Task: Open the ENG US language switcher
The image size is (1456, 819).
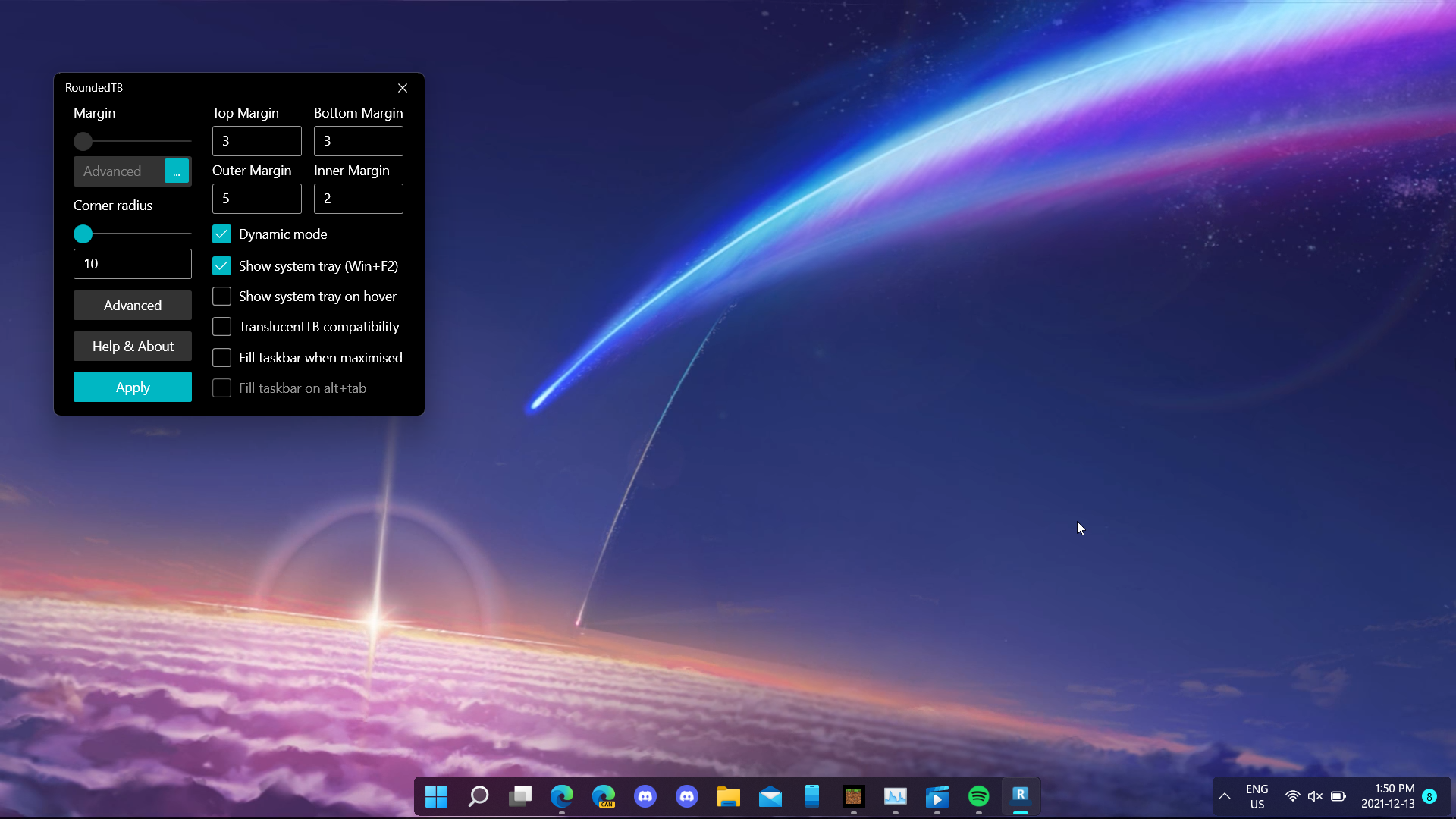Action: point(1257,796)
